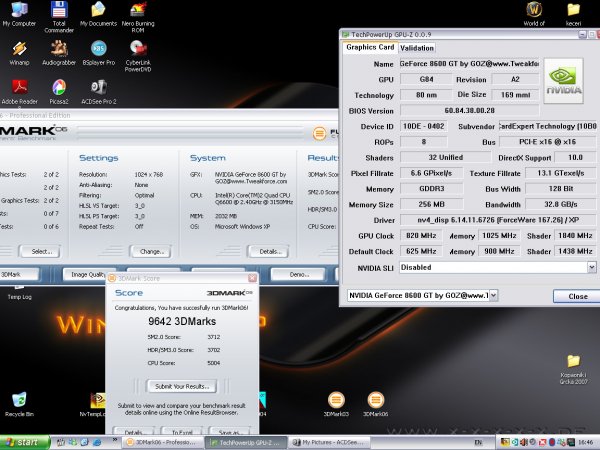The image size is (600, 450).
Task: Open BSplayer Pro shortcut
Action: 99,53
